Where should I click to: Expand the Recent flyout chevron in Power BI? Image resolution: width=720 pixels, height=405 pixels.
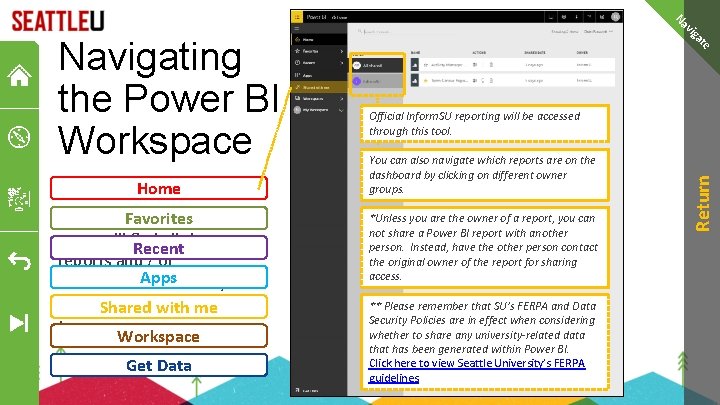pos(342,63)
